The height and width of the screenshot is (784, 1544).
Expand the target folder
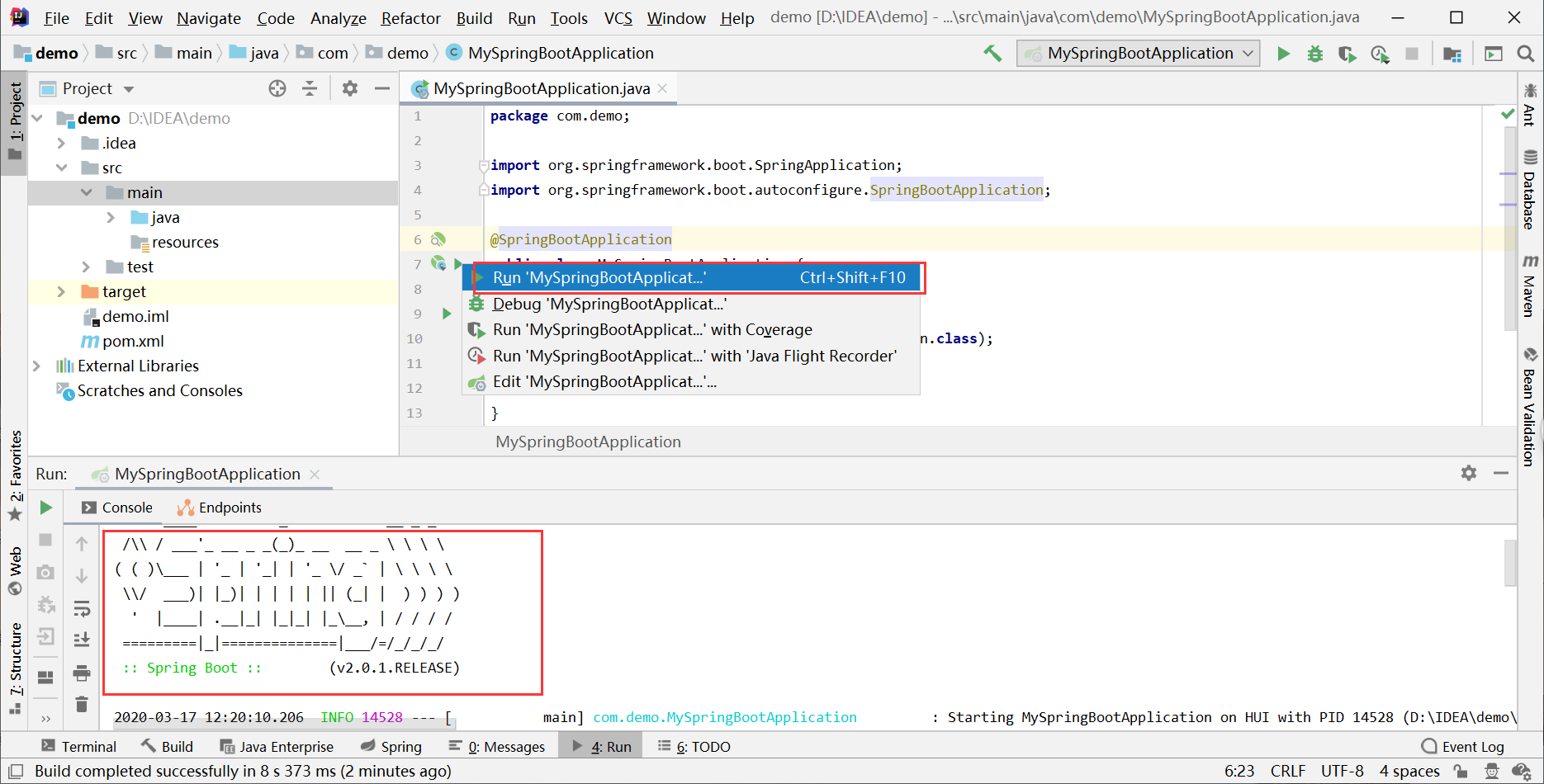tap(61, 292)
